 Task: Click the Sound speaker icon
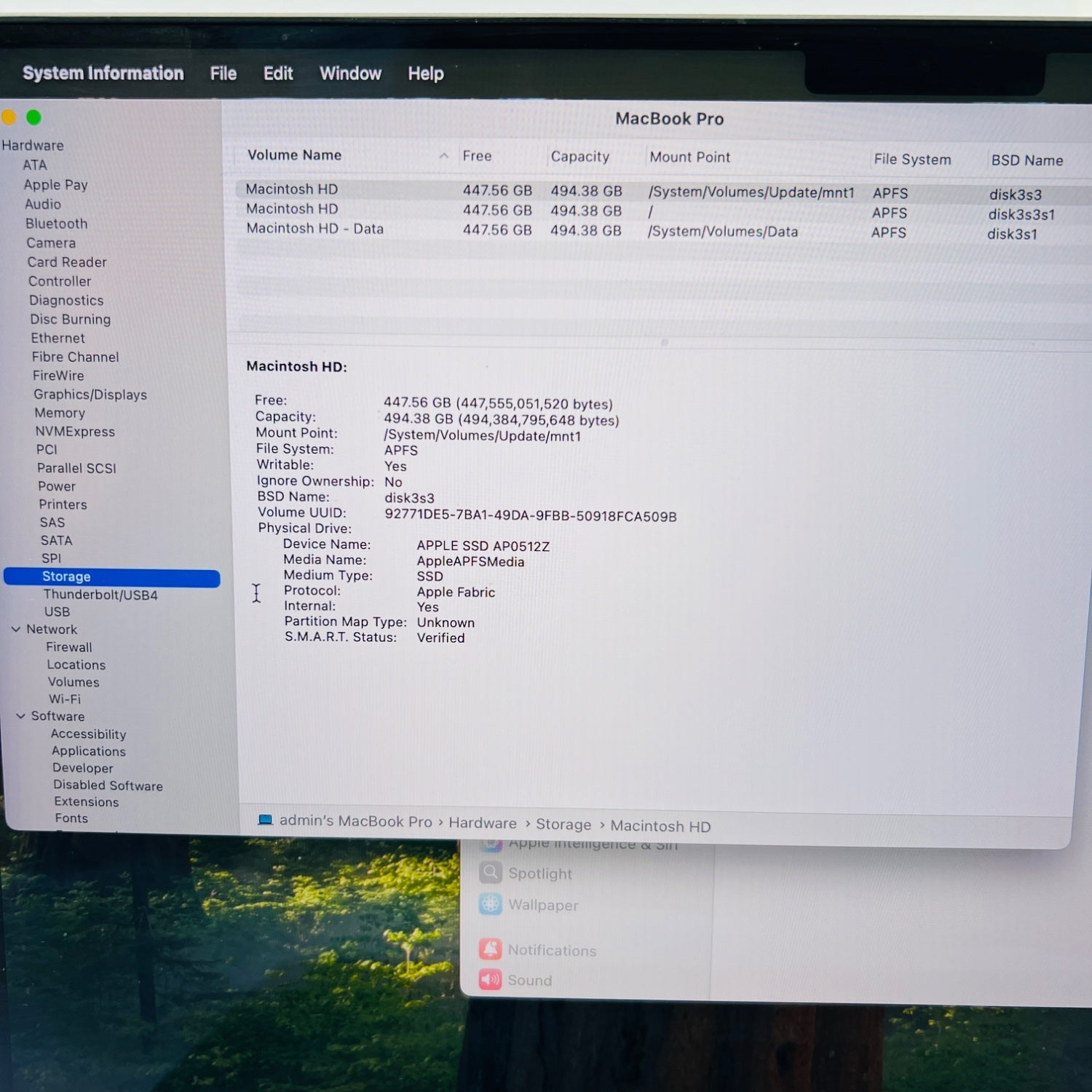click(491, 980)
